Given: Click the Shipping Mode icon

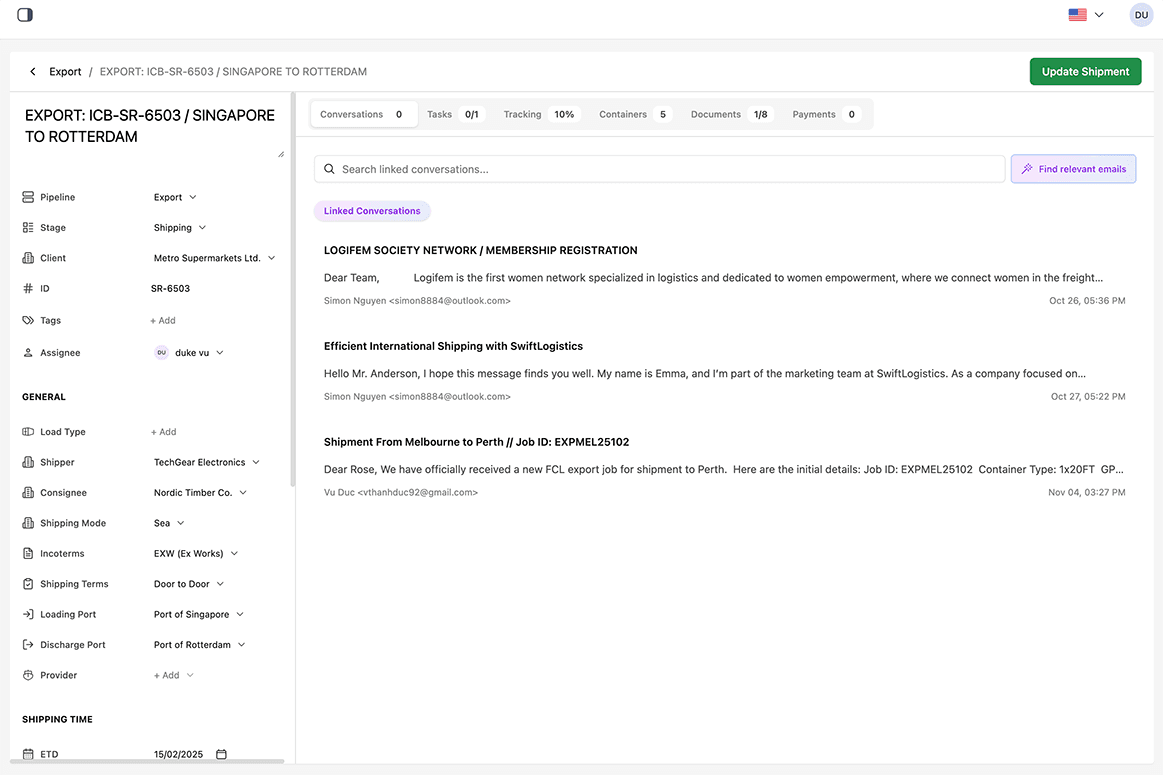Looking at the screenshot, I should [x=28, y=523].
